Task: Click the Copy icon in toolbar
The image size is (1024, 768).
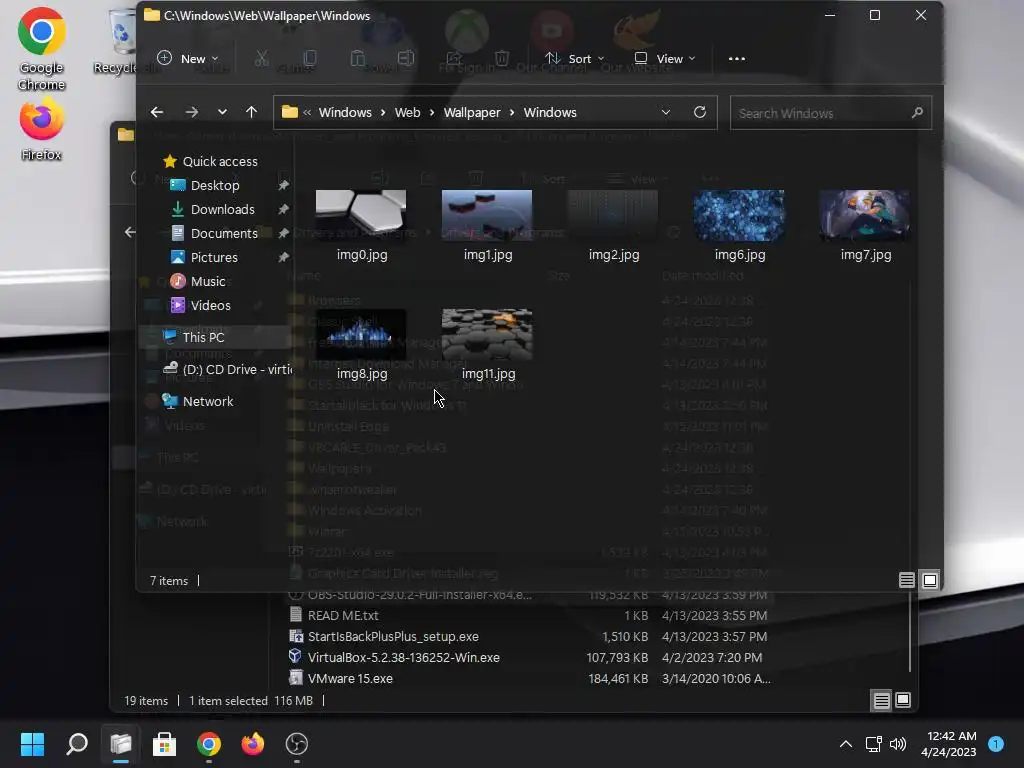Action: pos(310,59)
